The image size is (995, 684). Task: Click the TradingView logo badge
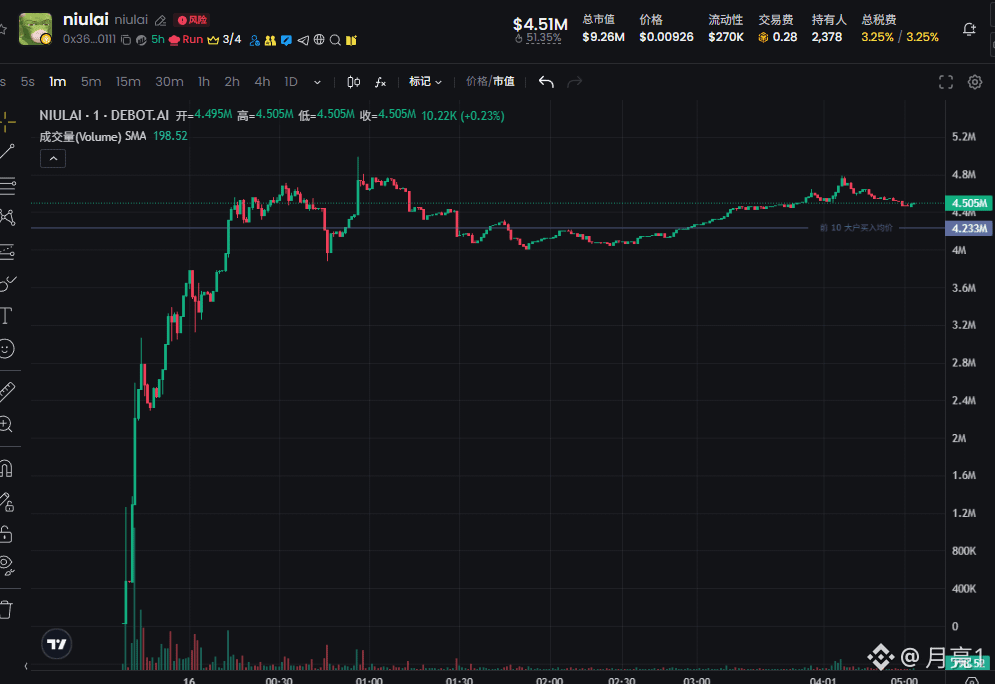[x=56, y=644]
